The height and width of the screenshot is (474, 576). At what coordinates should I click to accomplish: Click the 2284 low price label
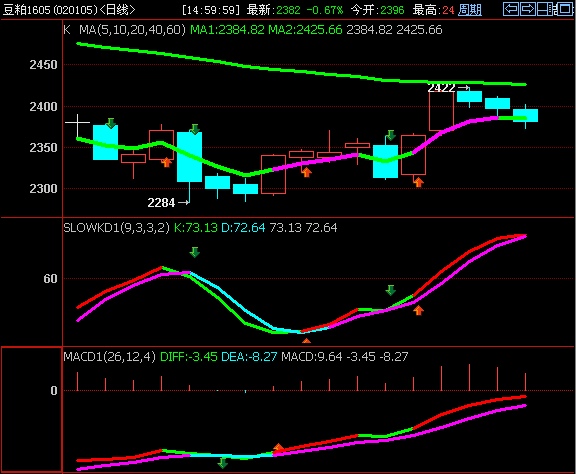pos(161,202)
